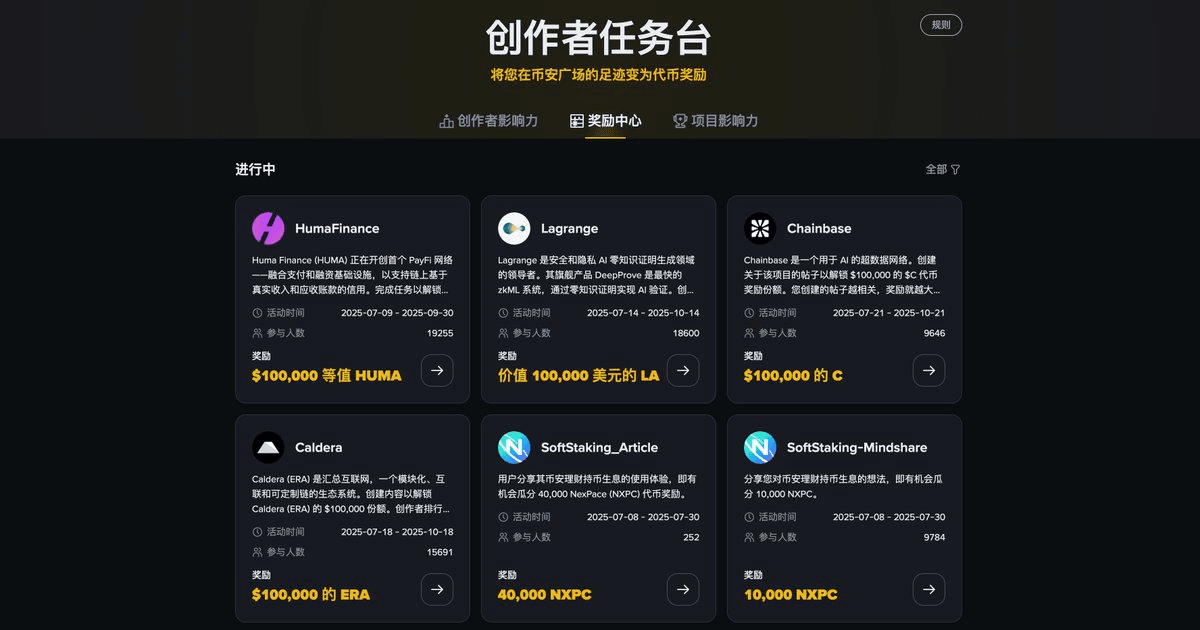
Task: Open the Caldera card title
Action: pyautogui.click(x=319, y=447)
